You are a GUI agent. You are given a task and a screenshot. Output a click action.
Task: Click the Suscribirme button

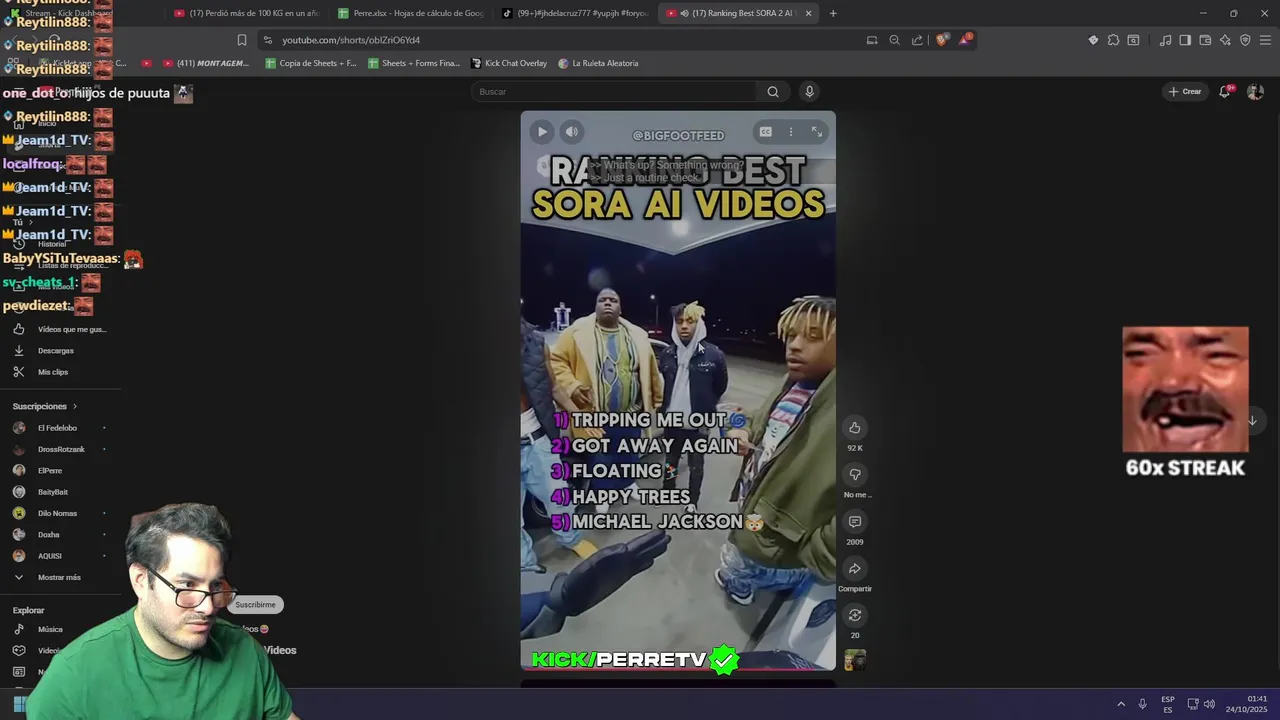tap(255, 605)
